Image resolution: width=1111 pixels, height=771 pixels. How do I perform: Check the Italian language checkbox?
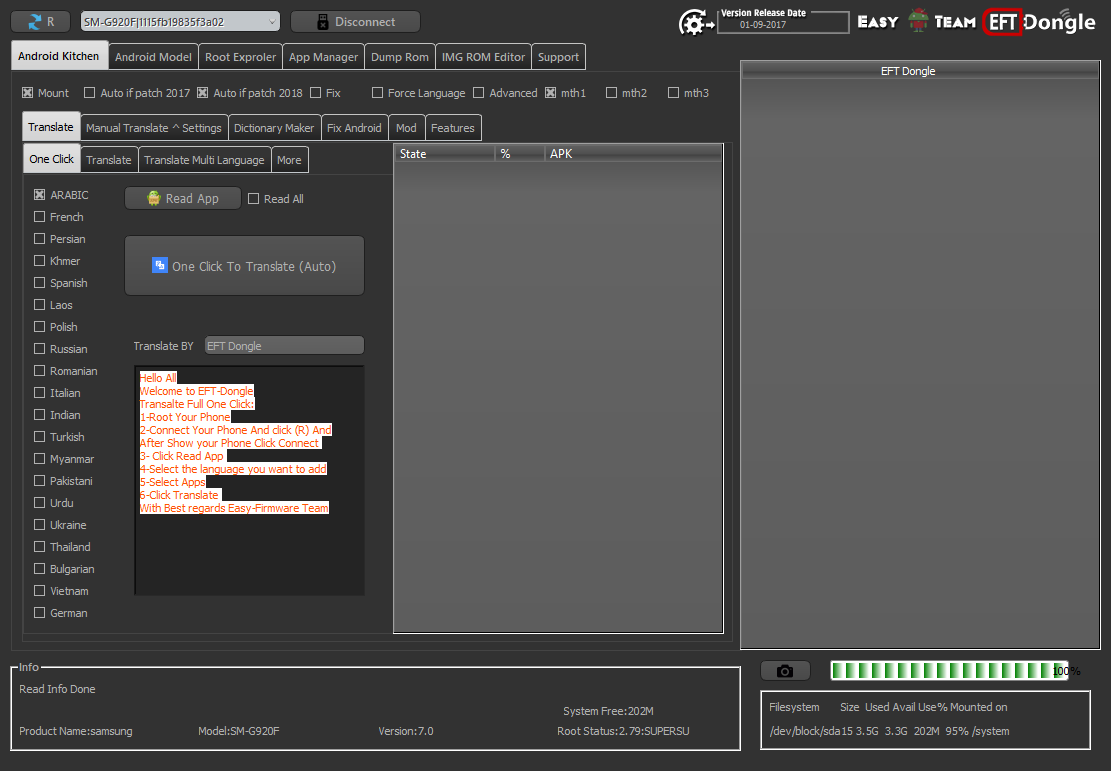[x=40, y=393]
